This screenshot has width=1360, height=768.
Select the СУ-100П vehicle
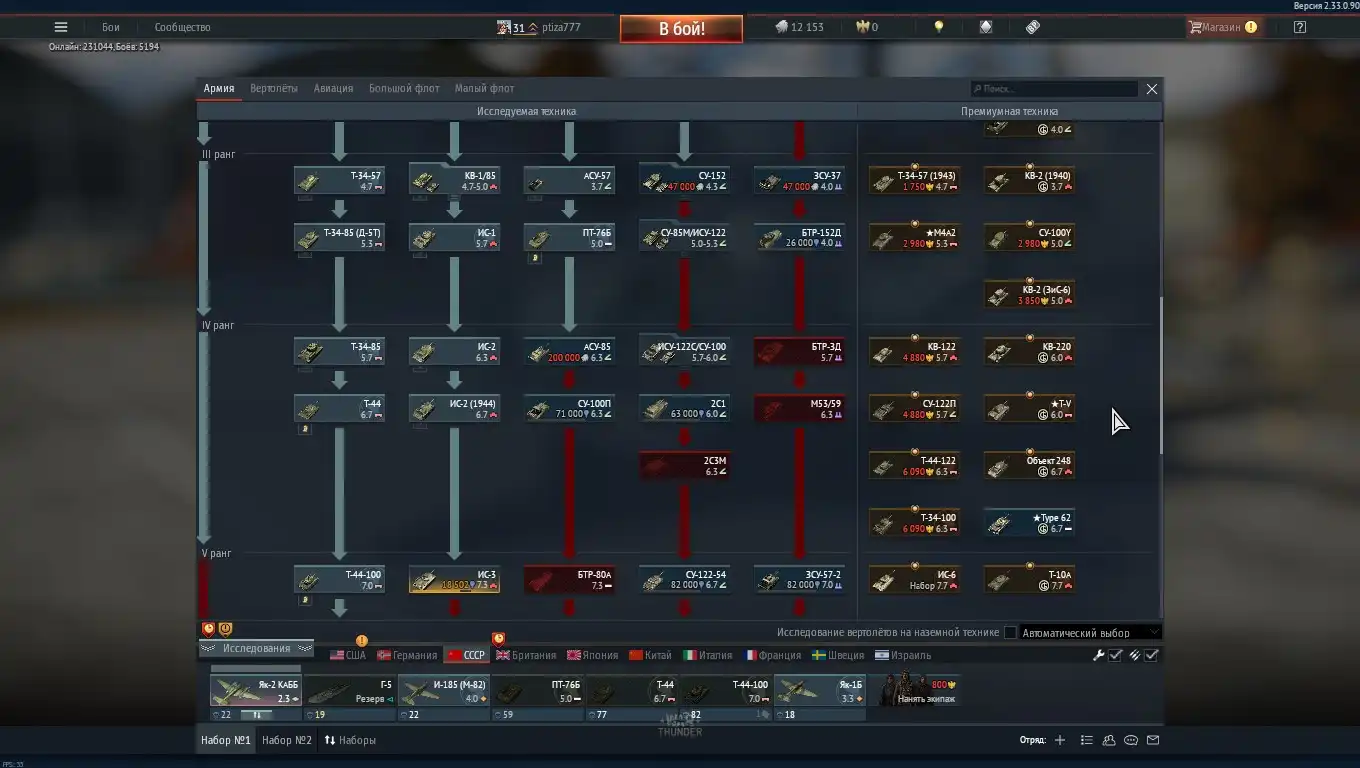(x=569, y=409)
